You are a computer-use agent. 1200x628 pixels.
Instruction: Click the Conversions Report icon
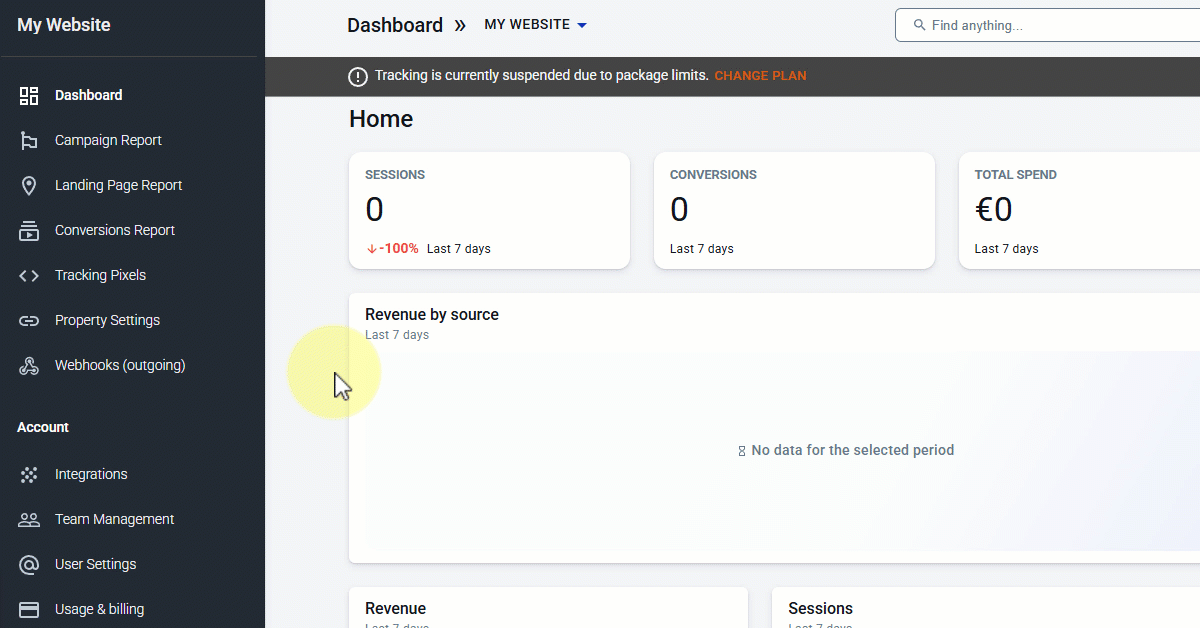pyautogui.click(x=29, y=231)
